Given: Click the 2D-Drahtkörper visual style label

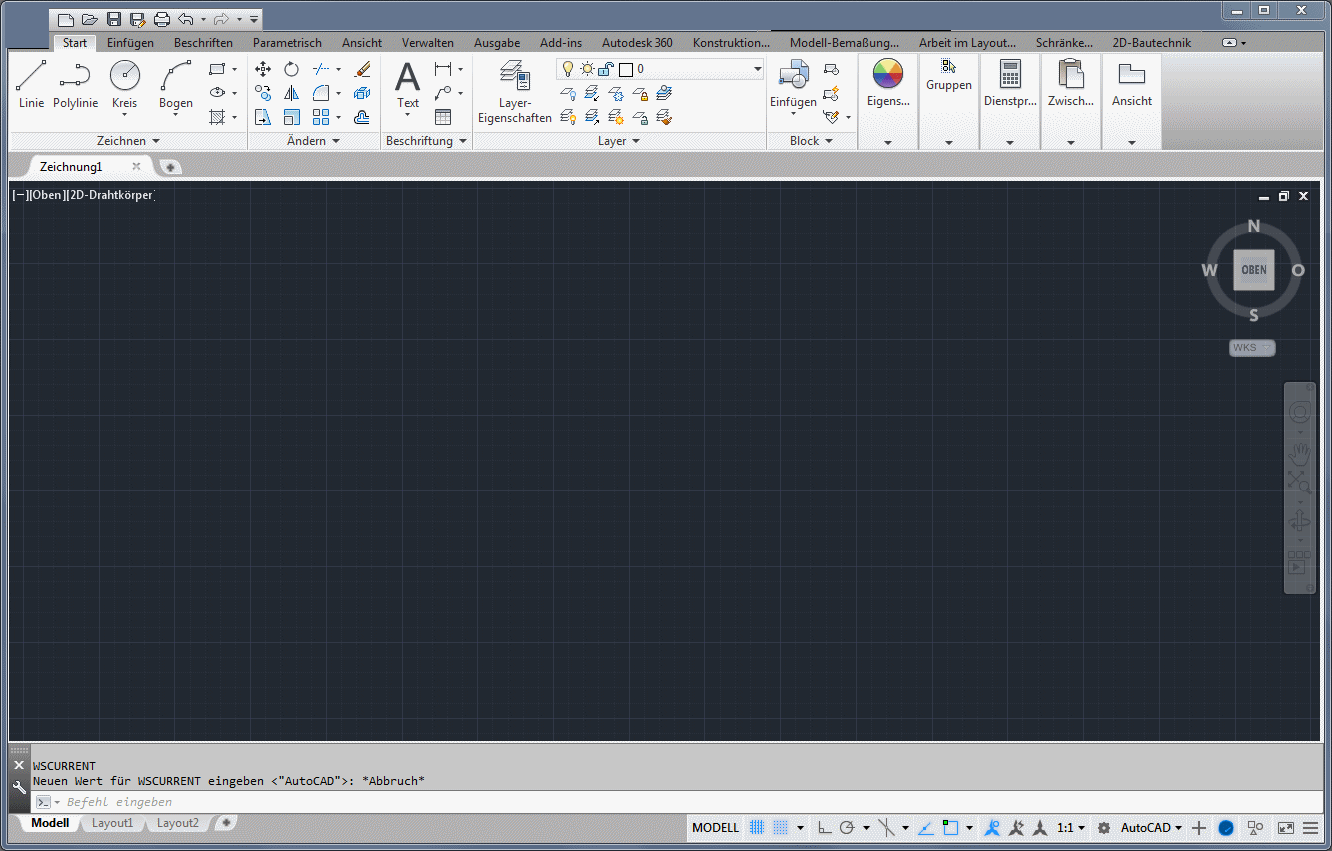Looking at the screenshot, I should pyautogui.click(x=111, y=195).
